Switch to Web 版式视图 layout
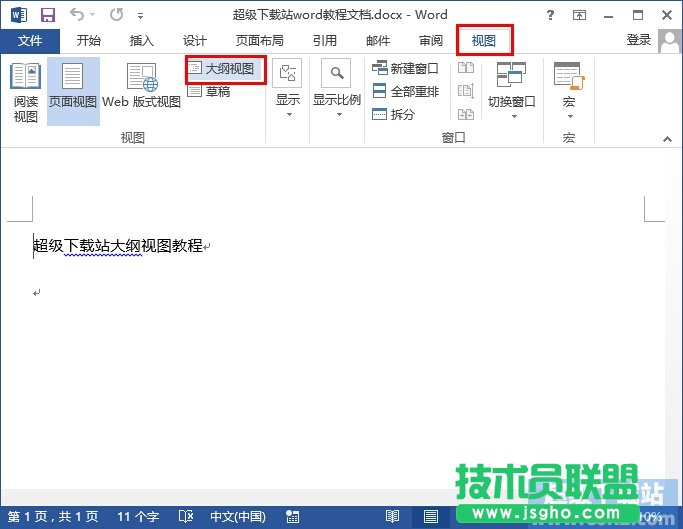The height and width of the screenshot is (529, 683). (x=141, y=86)
